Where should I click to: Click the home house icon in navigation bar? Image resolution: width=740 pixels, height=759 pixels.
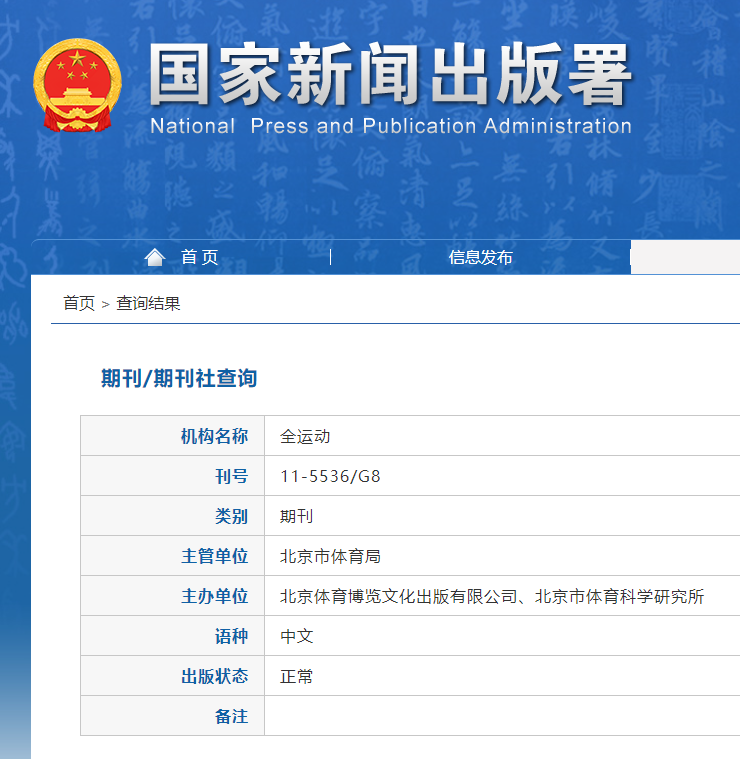[x=155, y=257]
